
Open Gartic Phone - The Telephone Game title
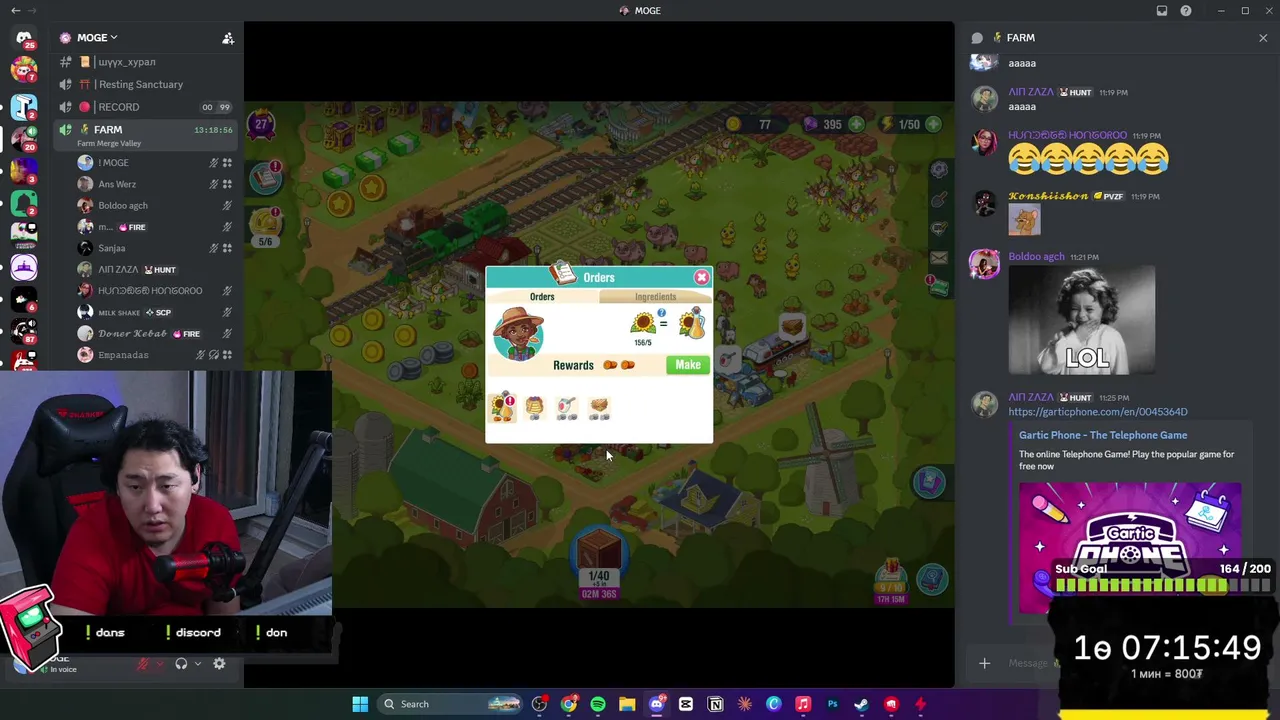click(x=1103, y=435)
